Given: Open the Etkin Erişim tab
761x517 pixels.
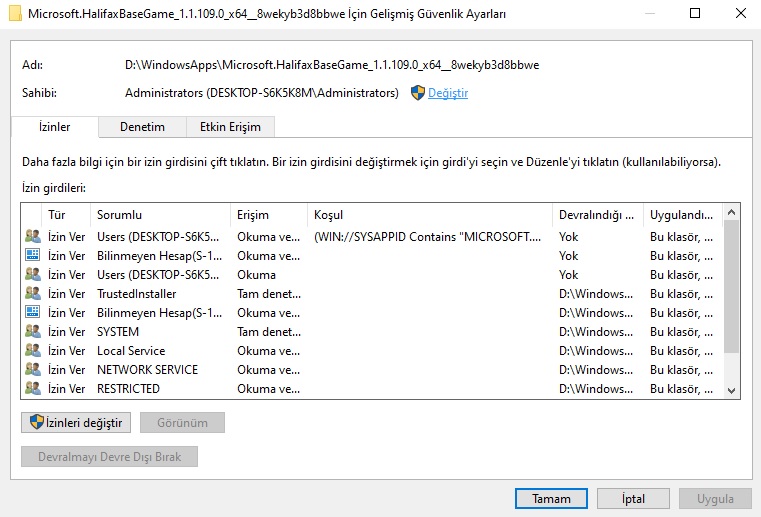Looking at the screenshot, I should tap(230, 127).
